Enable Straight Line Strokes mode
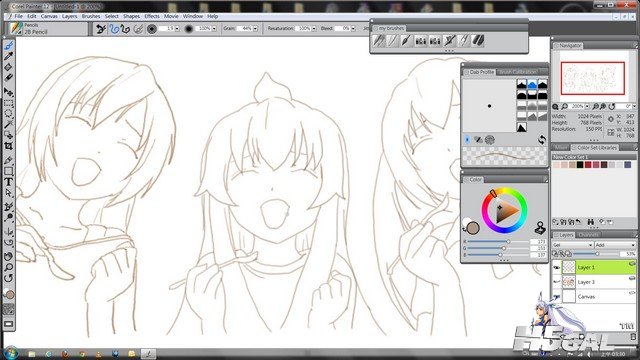640x360 pixels. coord(125,29)
